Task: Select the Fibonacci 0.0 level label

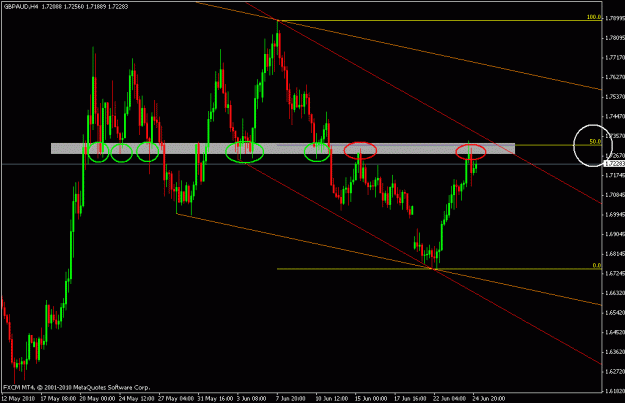Action: click(597, 265)
